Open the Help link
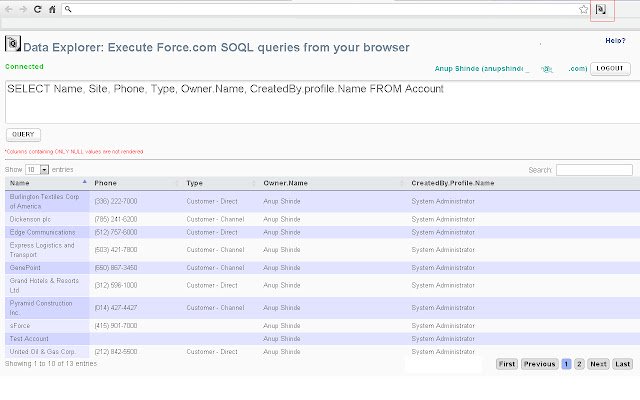 [x=615, y=40]
